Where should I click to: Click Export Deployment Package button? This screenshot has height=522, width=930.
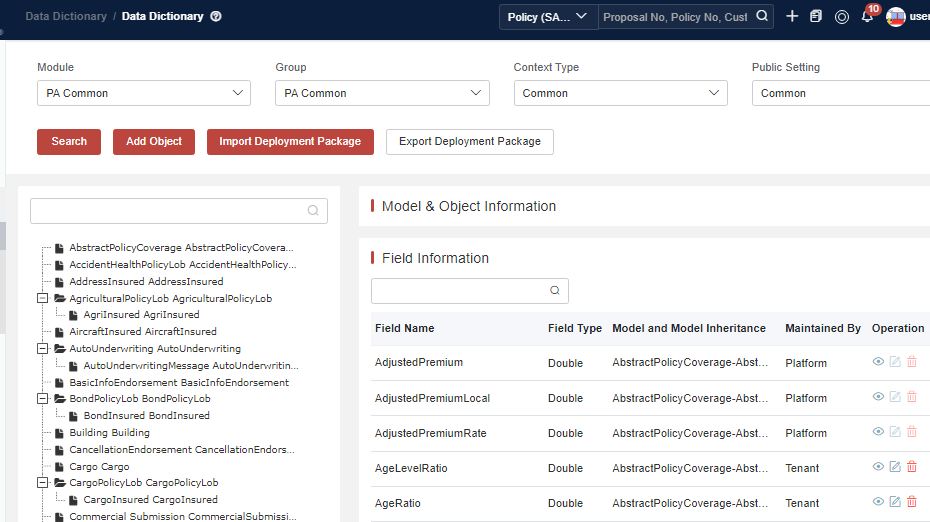pos(469,142)
